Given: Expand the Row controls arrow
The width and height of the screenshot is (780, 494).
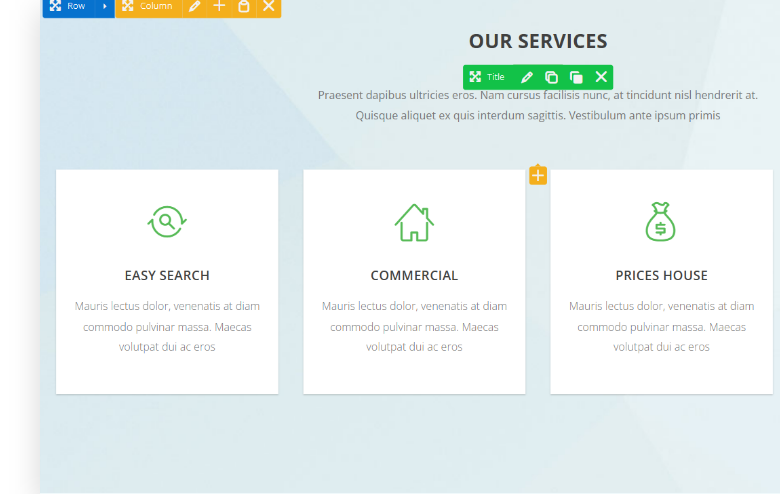Looking at the screenshot, I should click(x=105, y=6).
